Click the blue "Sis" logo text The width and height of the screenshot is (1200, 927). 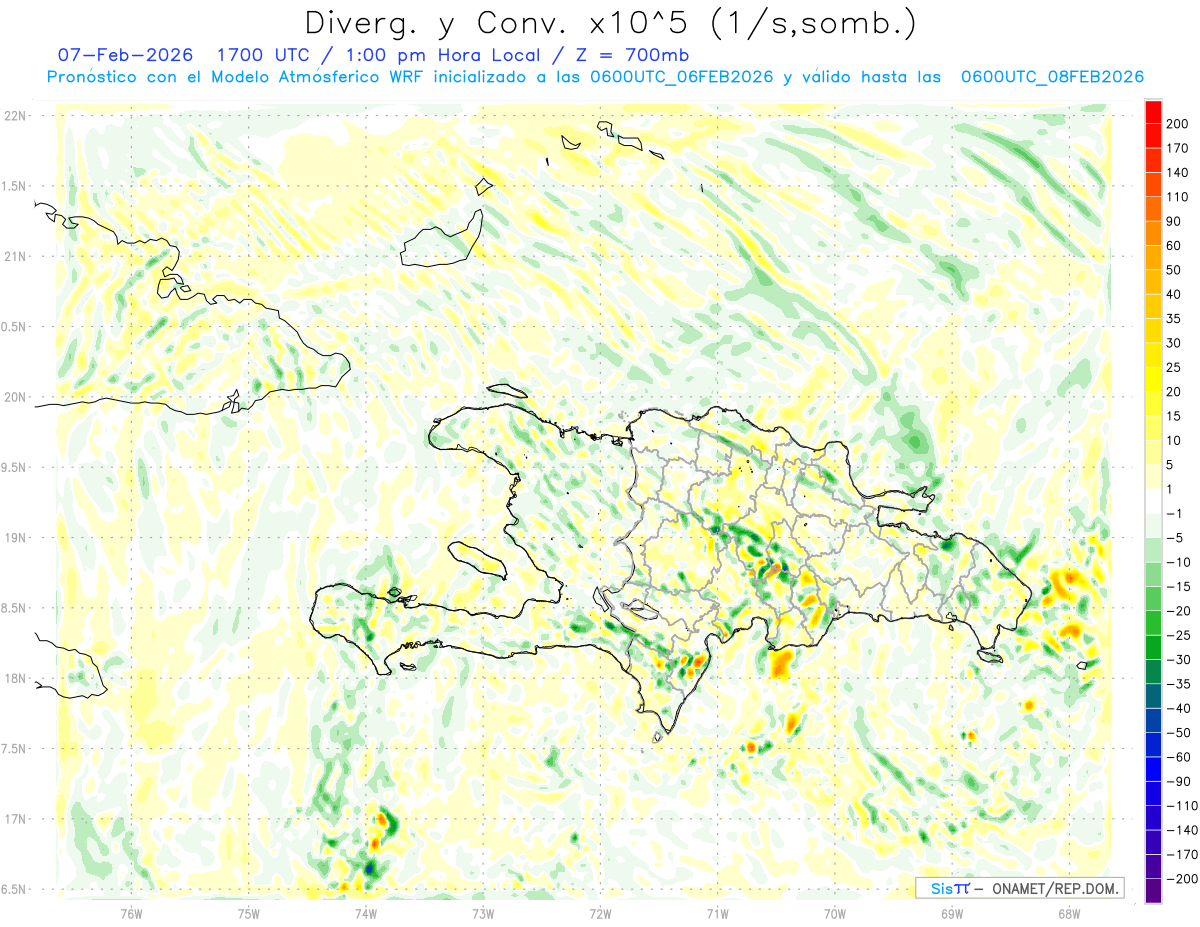[941, 888]
